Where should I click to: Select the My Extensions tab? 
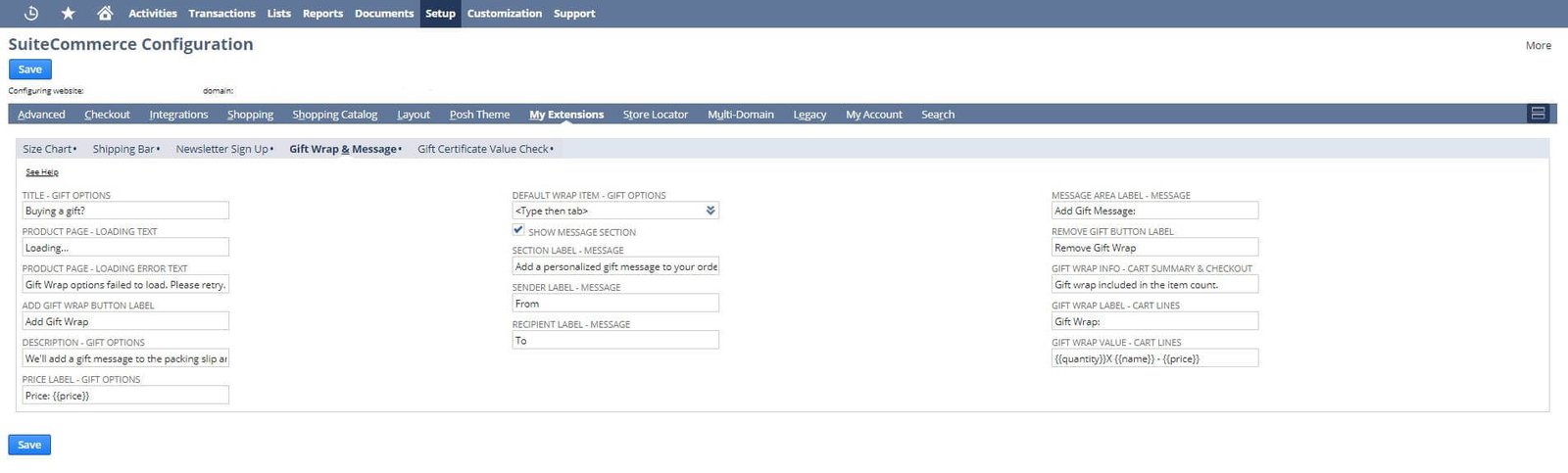click(x=566, y=115)
